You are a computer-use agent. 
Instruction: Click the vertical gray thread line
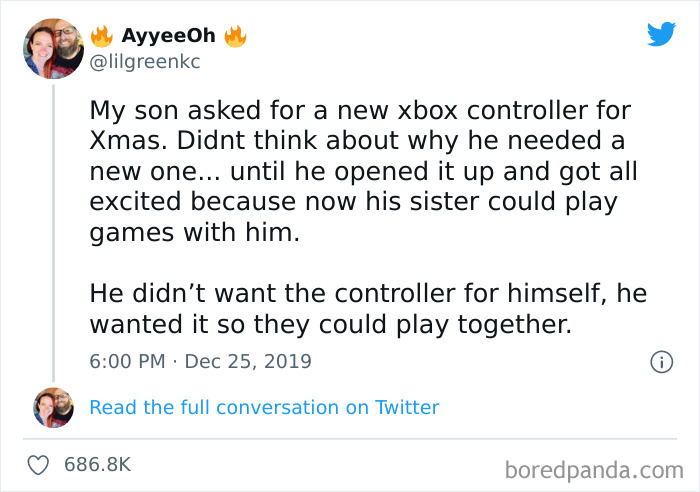coord(53,230)
